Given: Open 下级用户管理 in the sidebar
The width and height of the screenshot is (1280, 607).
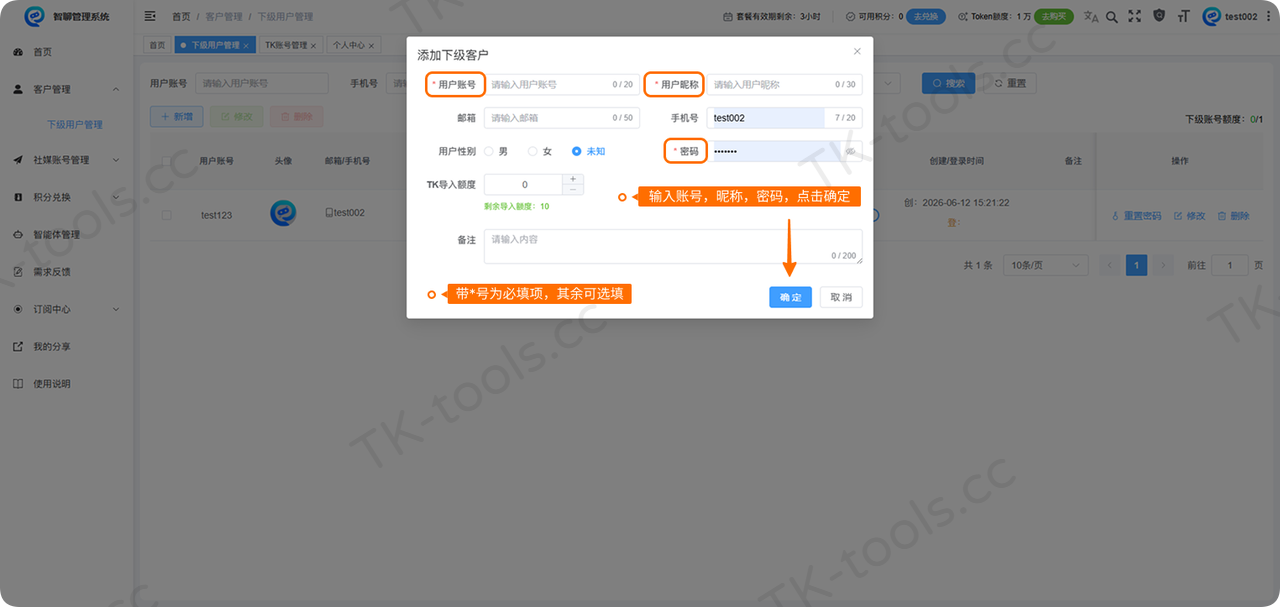Looking at the screenshot, I should click(75, 125).
